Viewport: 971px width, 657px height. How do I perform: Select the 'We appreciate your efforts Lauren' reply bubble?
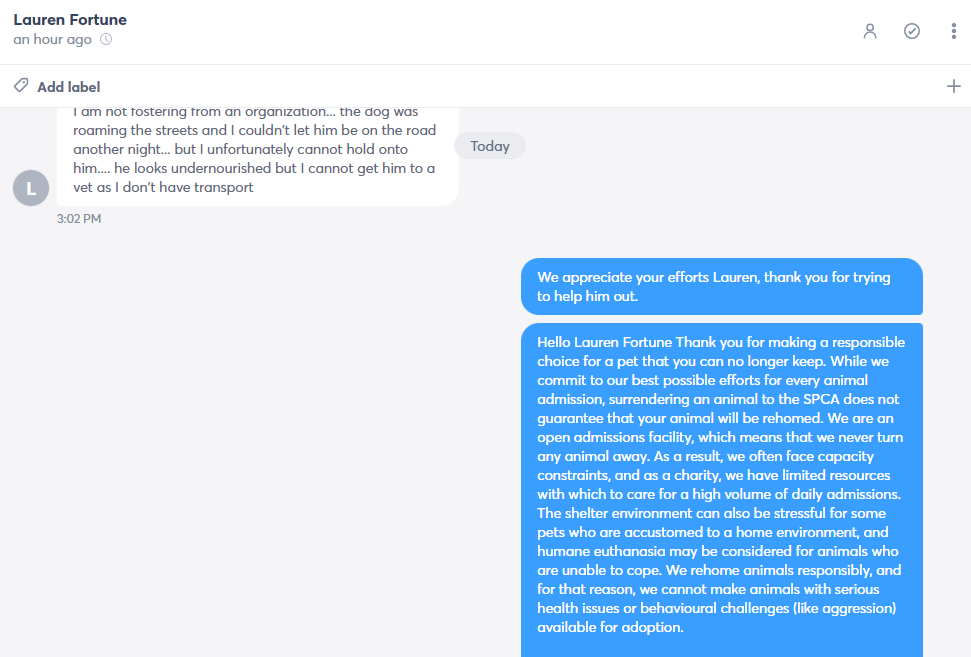point(722,287)
